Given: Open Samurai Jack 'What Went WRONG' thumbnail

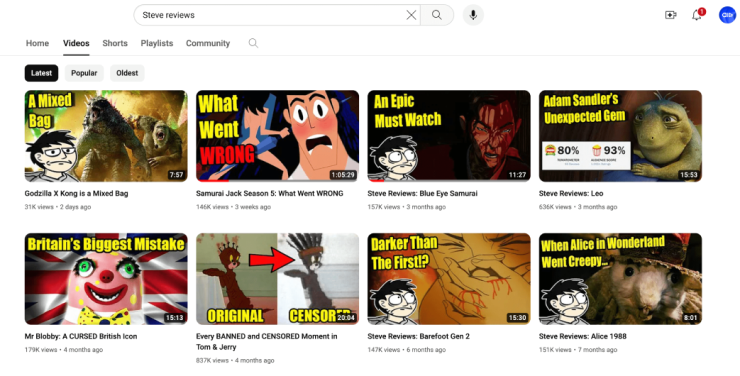Looking at the screenshot, I should (x=278, y=136).
